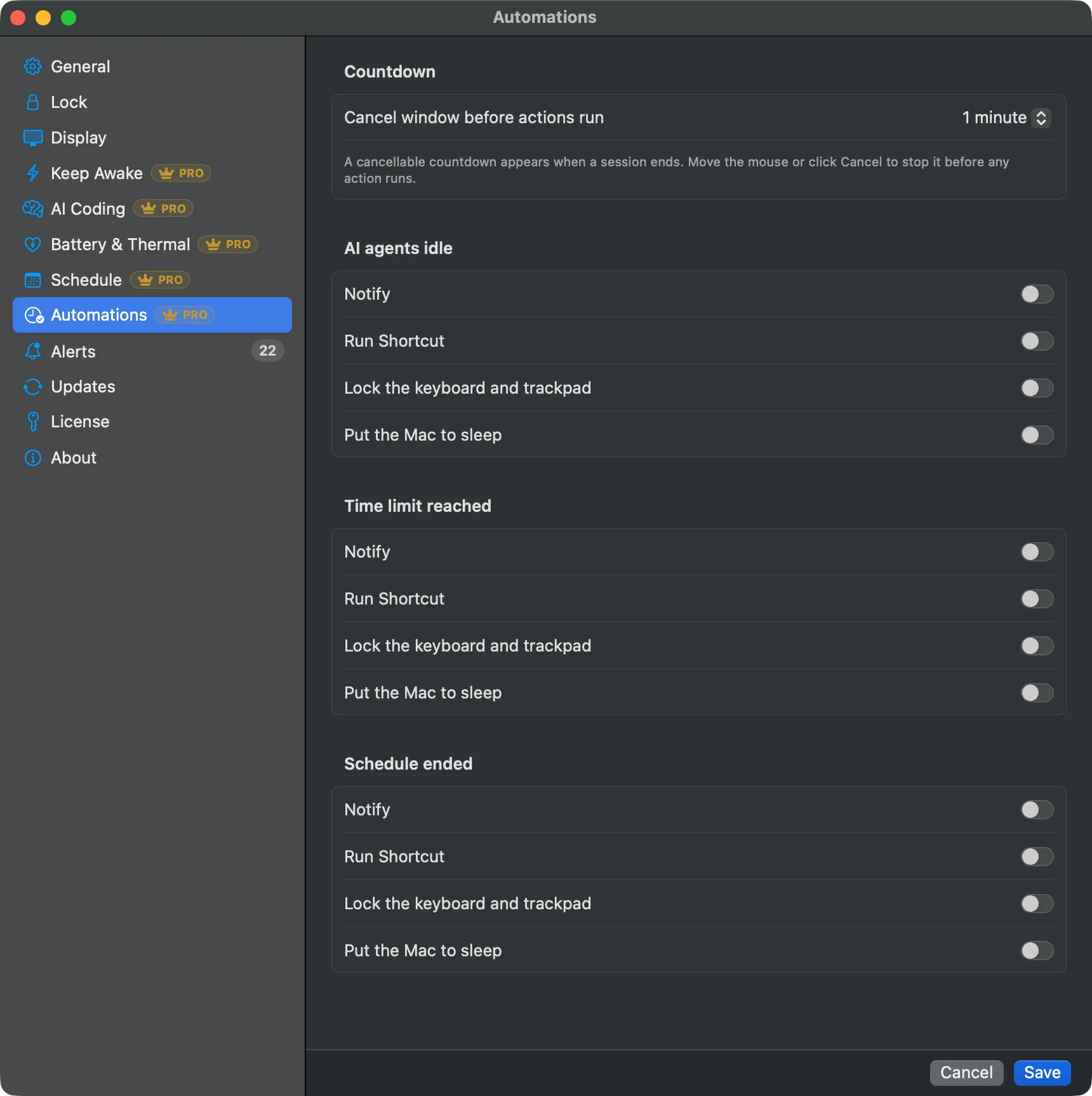Click the Keep Awake lightning bolt icon
This screenshot has height=1096, width=1092.
pyautogui.click(x=32, y=173)
